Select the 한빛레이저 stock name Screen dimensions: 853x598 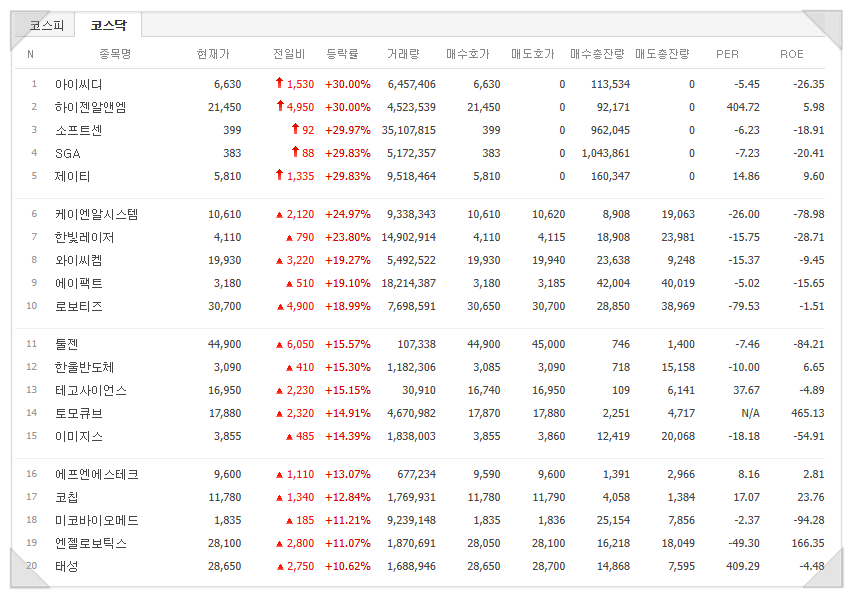[84, 237]
